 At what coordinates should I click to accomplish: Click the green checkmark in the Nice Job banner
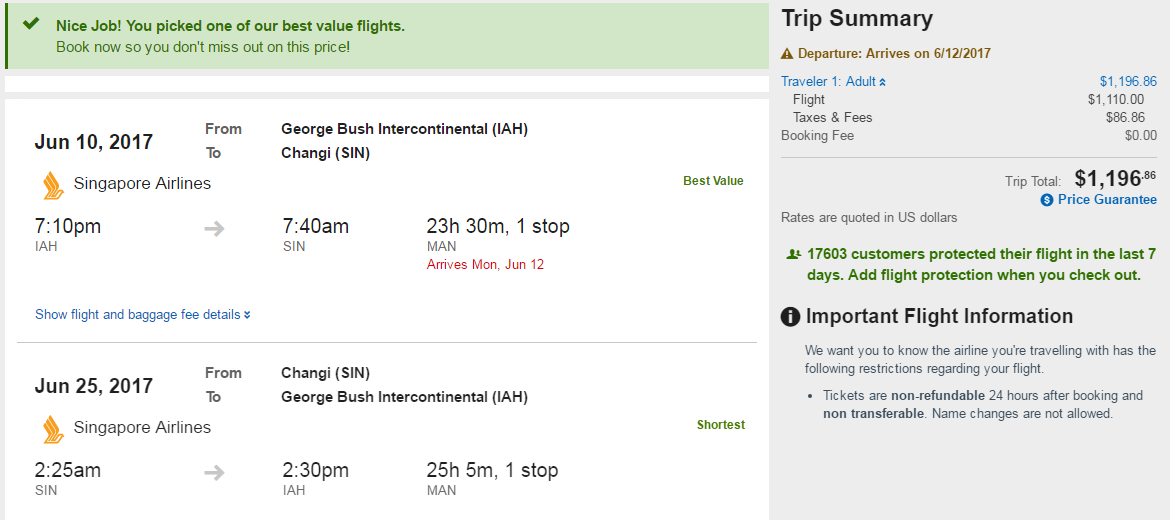tap(31, 24)
